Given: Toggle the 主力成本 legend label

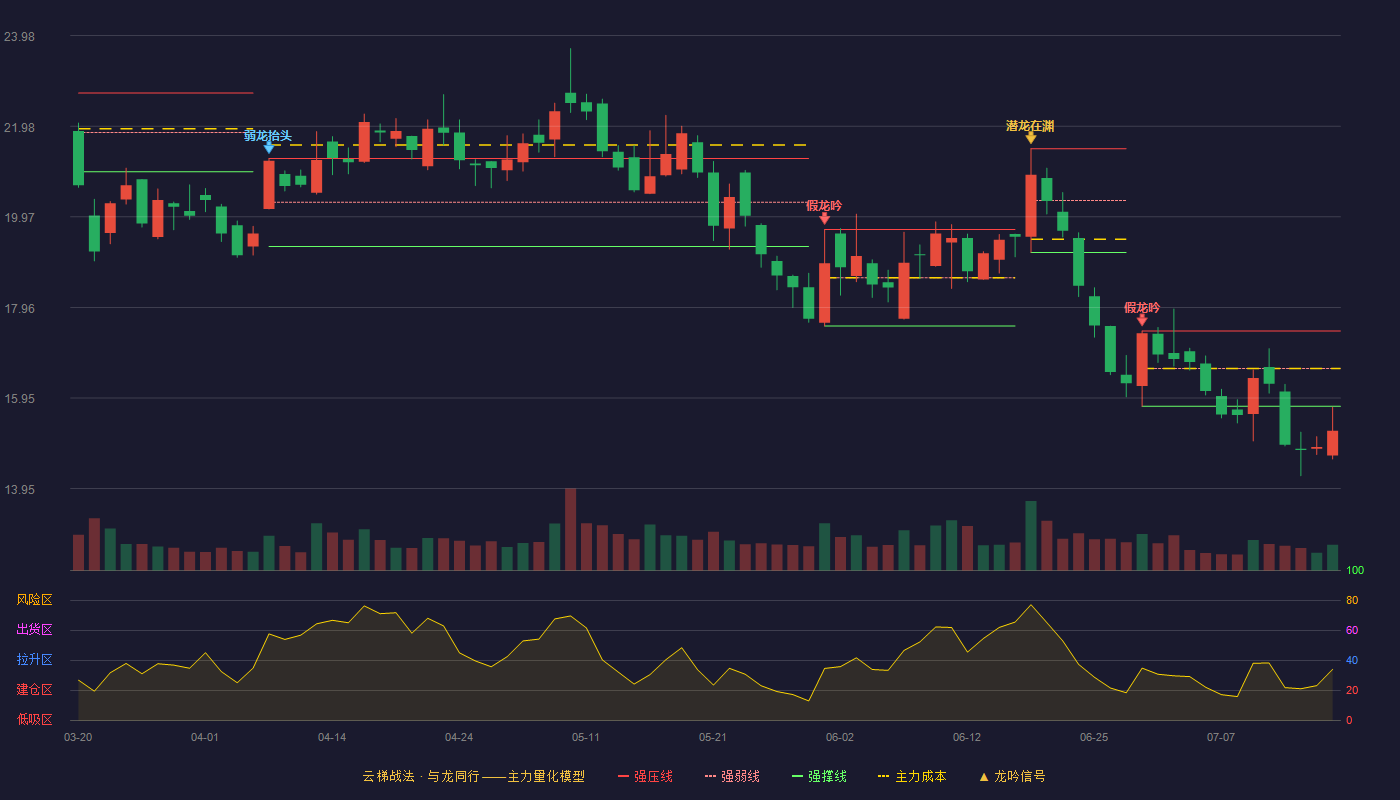Looking at the screenshot, I should pyautogui.click(x=921, y=776).
